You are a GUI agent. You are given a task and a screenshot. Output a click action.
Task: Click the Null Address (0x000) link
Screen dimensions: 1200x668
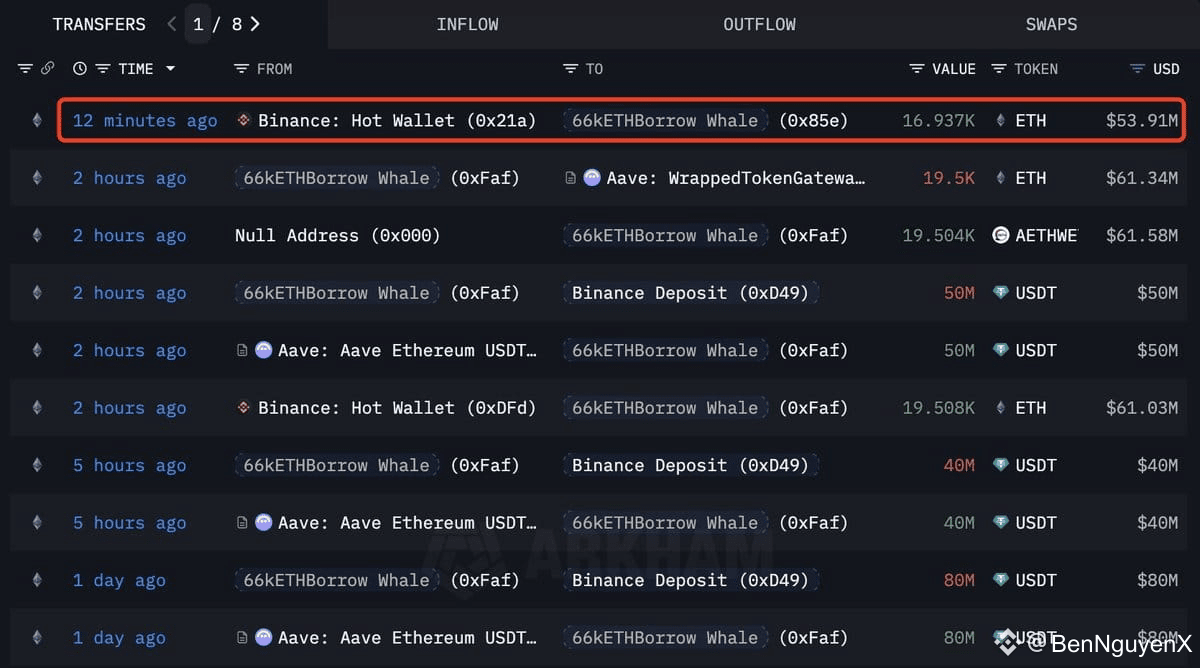click(337, 236)
